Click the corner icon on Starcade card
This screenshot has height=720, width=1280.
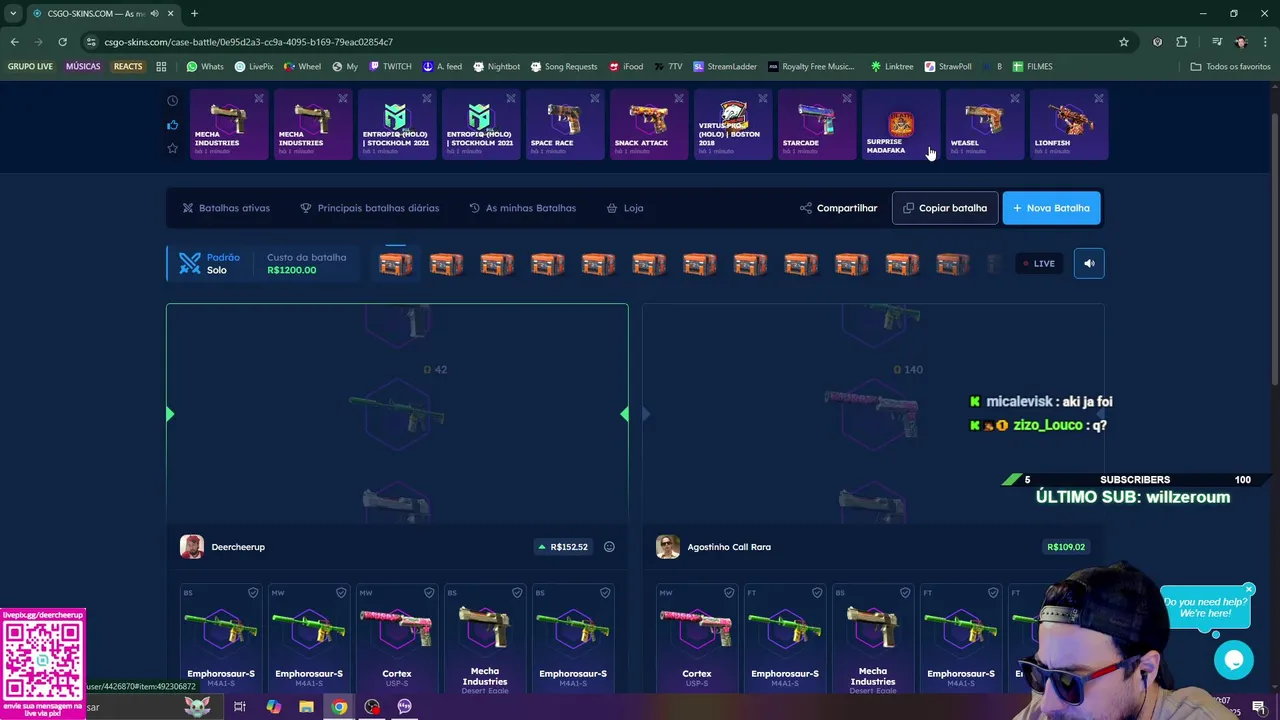pos(847,98)
